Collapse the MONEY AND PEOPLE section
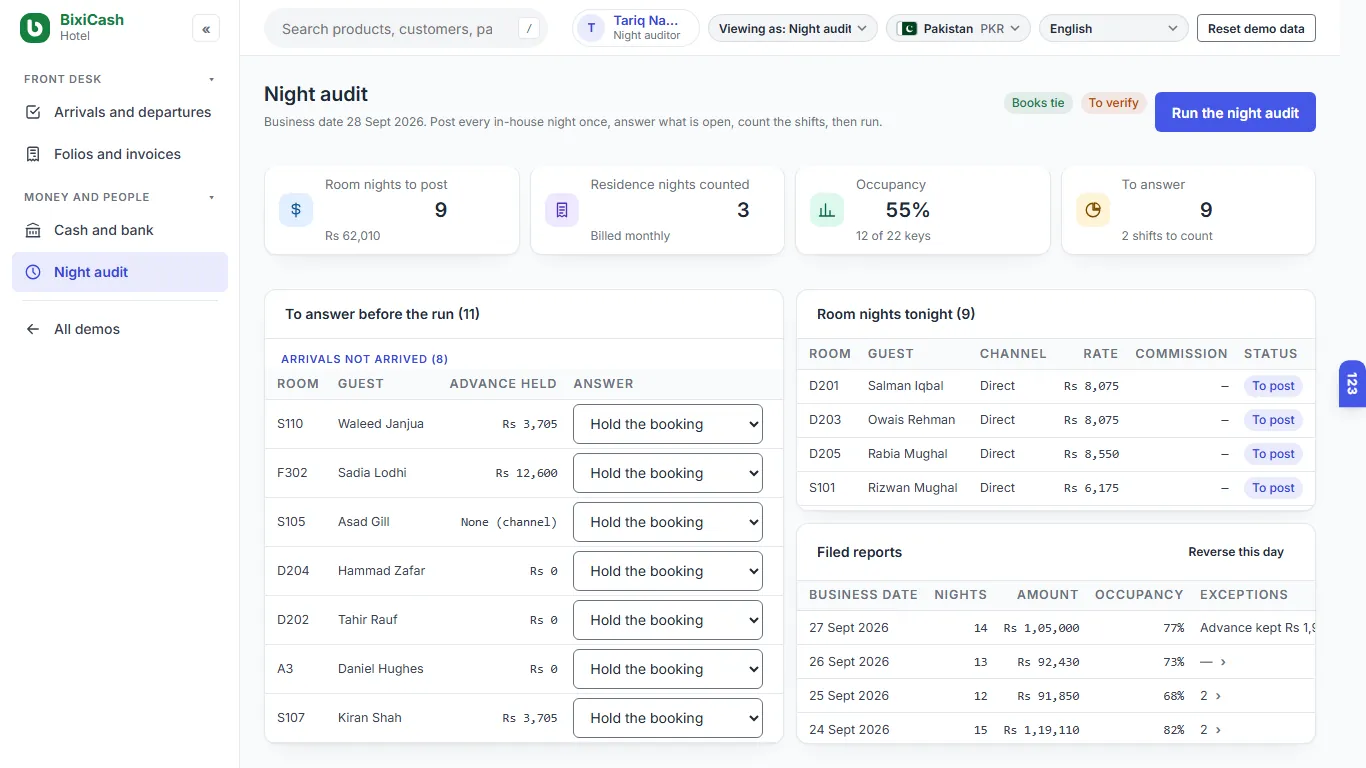 pyautogui.click(x=211, y=197)
